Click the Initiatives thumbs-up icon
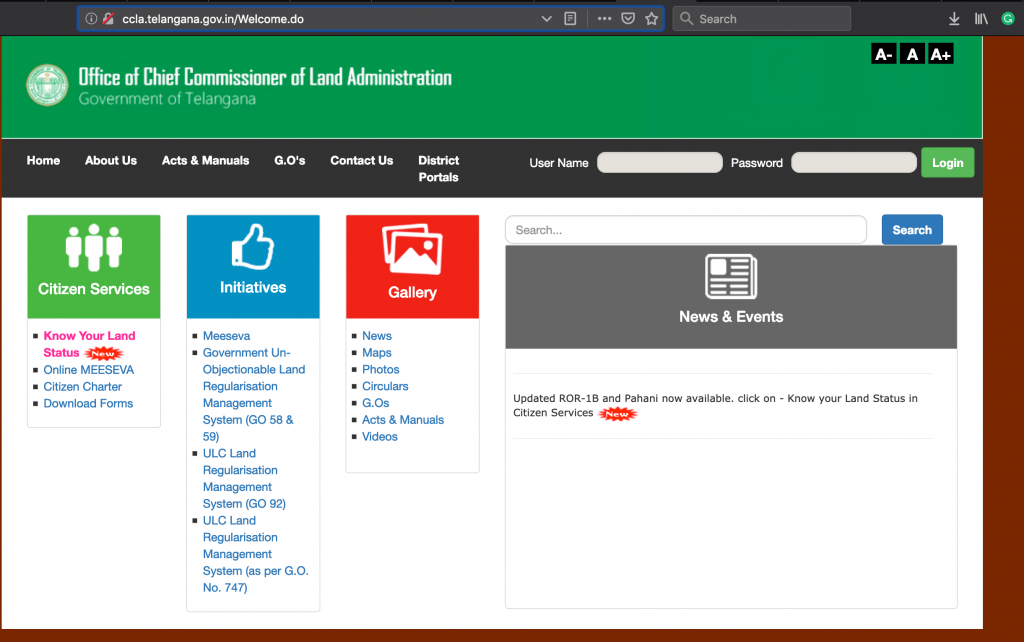This screenshot has height=642, width=1024. 253,247
